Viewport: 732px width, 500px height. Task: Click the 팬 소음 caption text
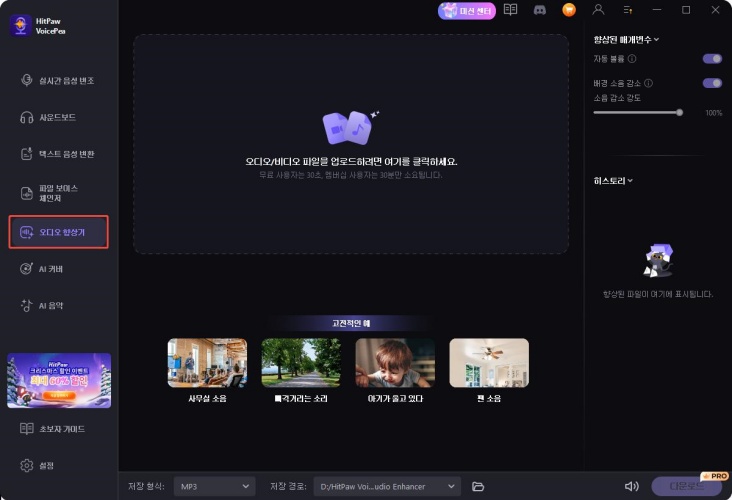(489, 398)
